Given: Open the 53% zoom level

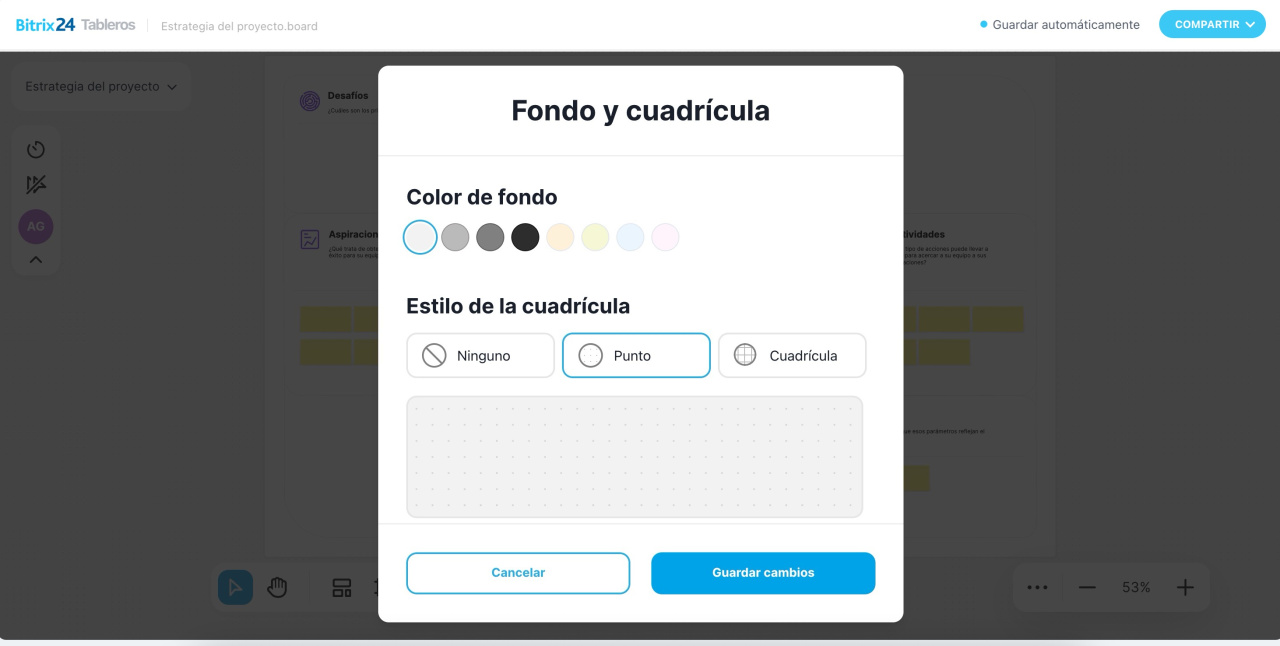Looking at the screenshot, I should (x=1136, y=588).
